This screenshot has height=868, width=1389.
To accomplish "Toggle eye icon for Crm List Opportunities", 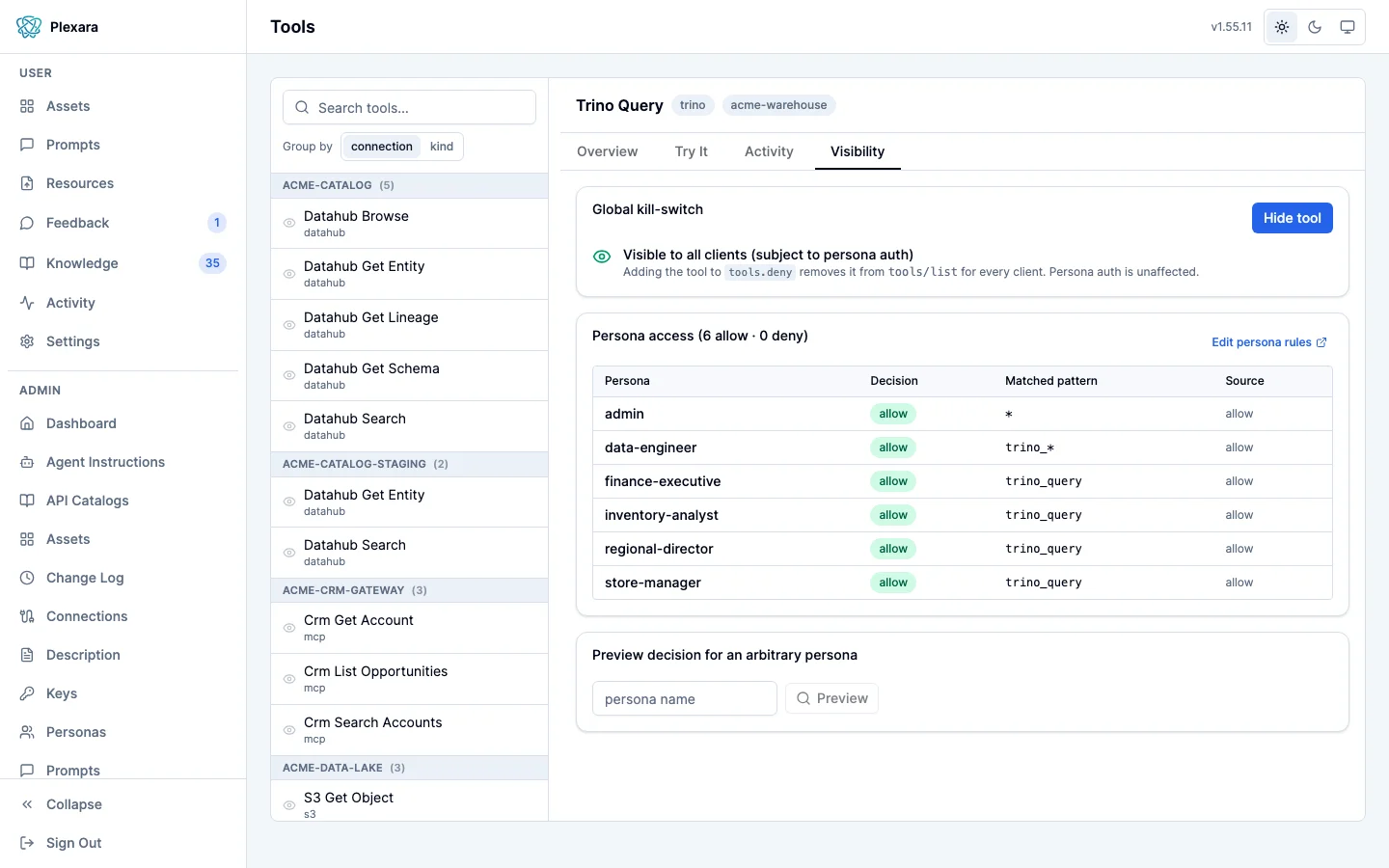I will [x=289, y=679].
